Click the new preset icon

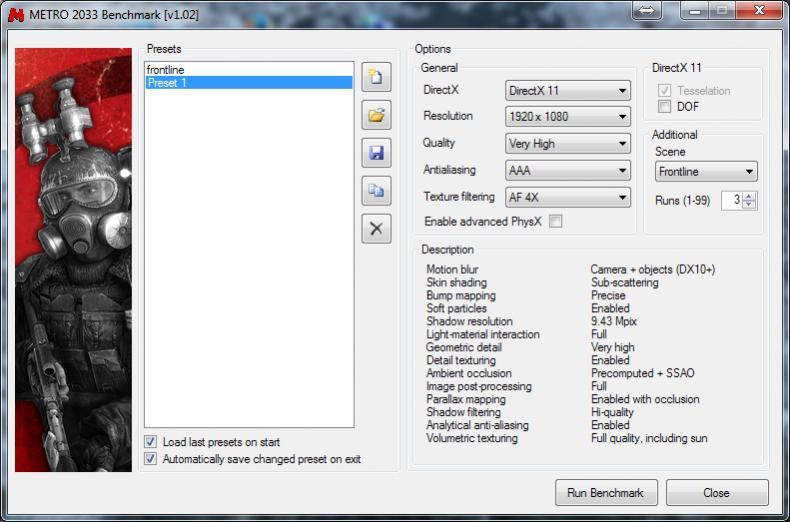376,77
